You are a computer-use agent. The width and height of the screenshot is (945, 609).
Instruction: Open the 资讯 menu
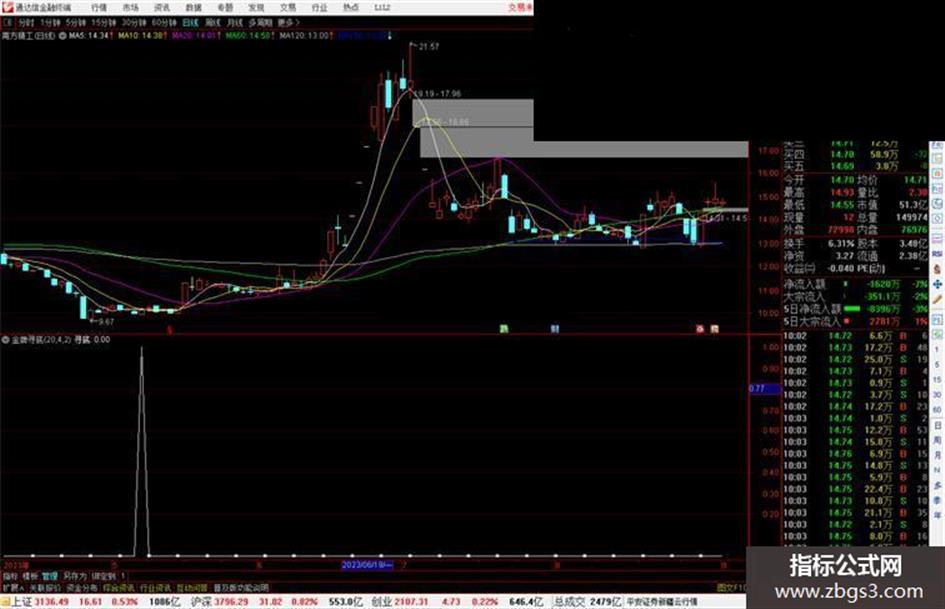coord(162,8)
